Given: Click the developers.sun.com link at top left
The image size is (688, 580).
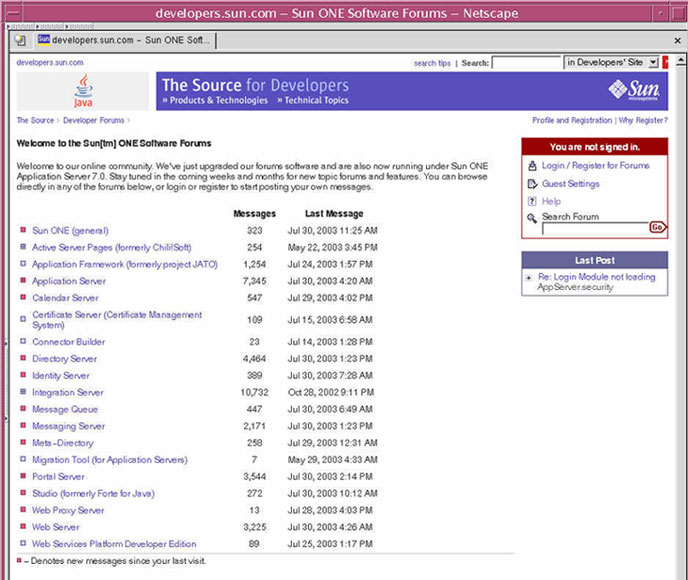Looking at the screenshot, I should click(x=50, y=62).
